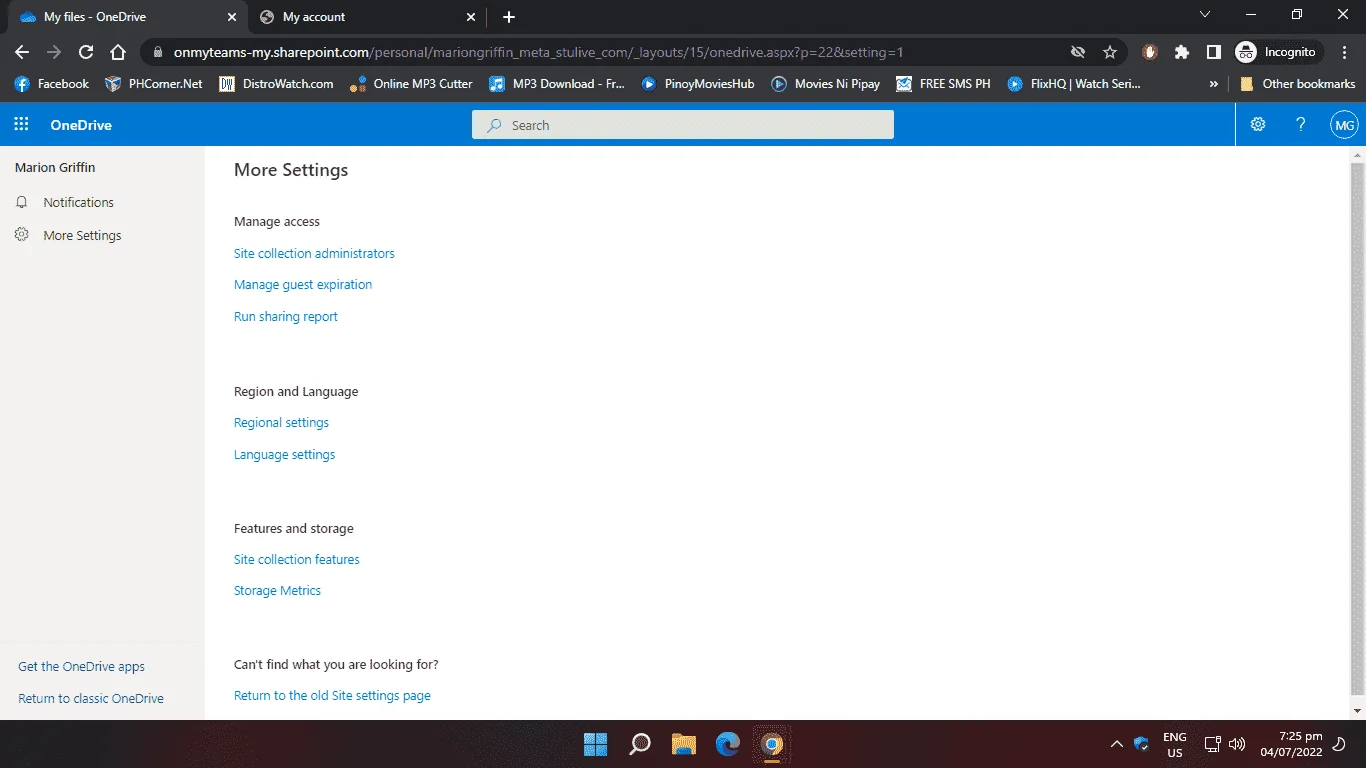Go back in browser history

tap(22, 52)
